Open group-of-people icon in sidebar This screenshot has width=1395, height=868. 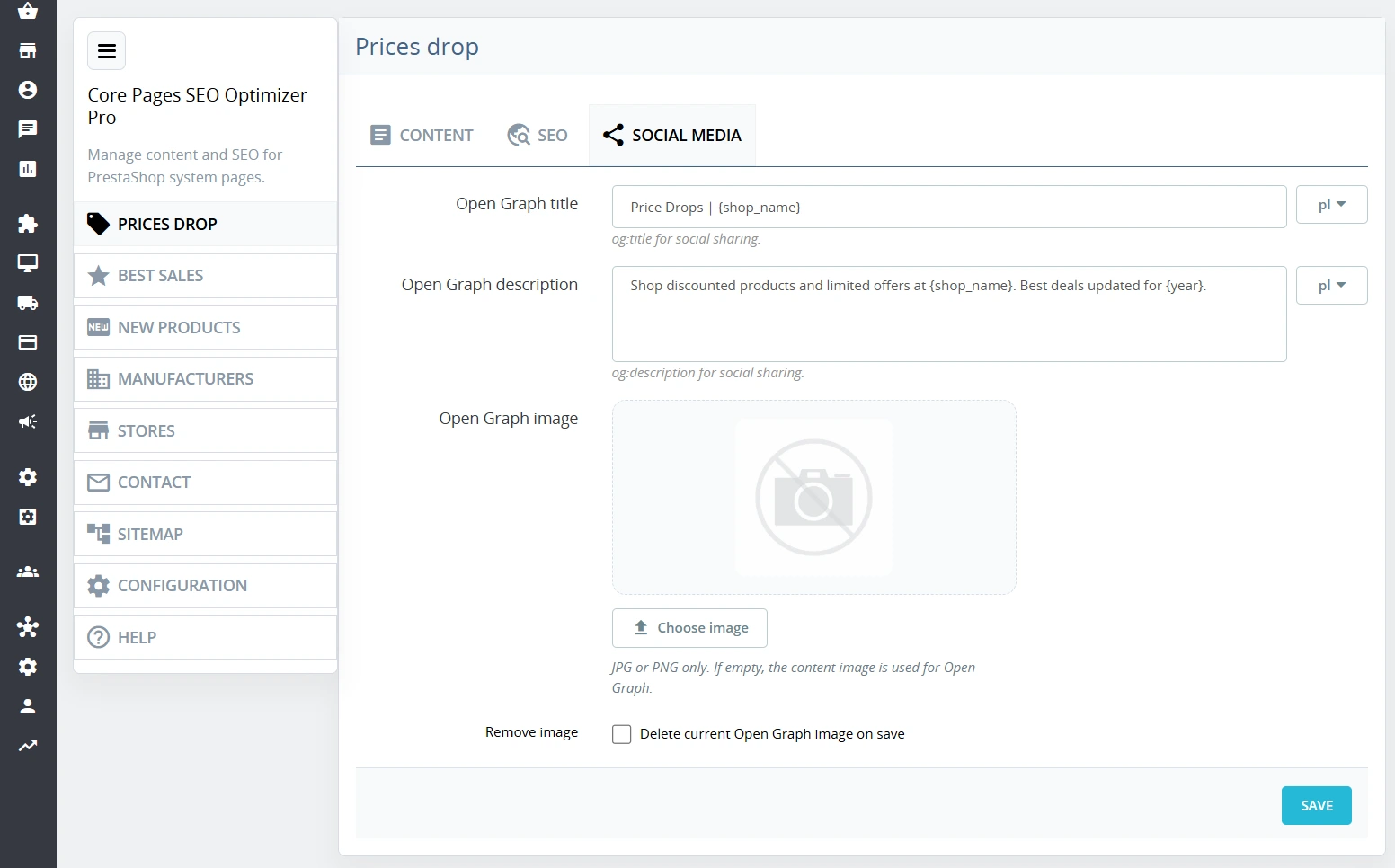[28, 571]
